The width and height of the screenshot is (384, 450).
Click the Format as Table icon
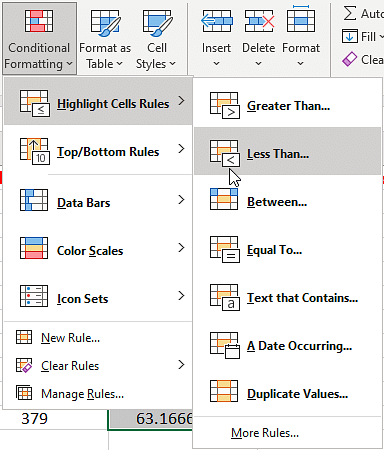tap(106, 22)
